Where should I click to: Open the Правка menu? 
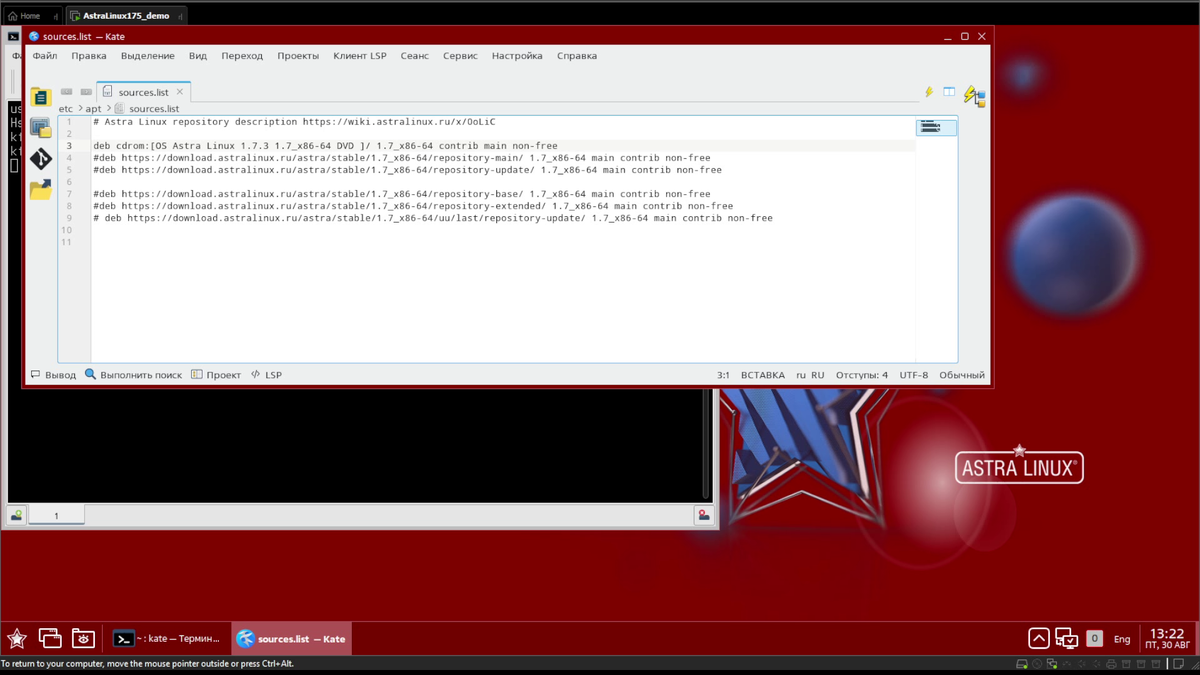[x=89, y=56]
